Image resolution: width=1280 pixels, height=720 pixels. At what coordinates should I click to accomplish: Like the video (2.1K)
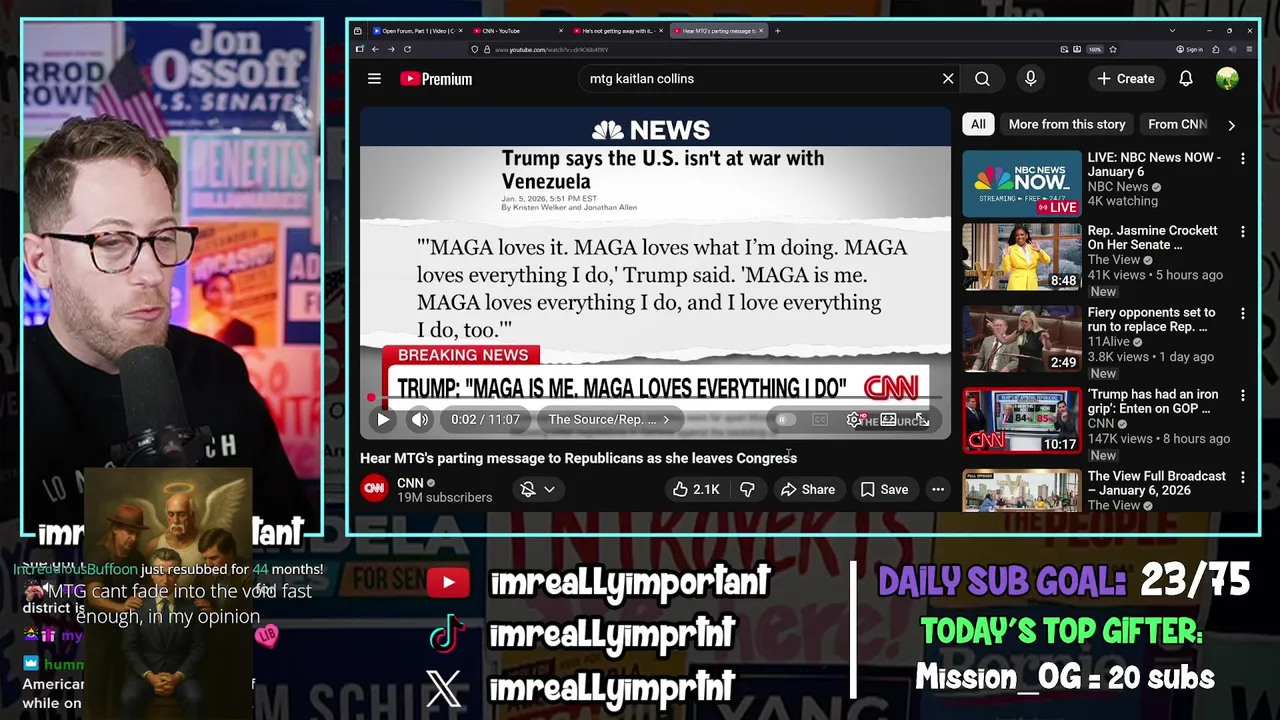point(697,489)
